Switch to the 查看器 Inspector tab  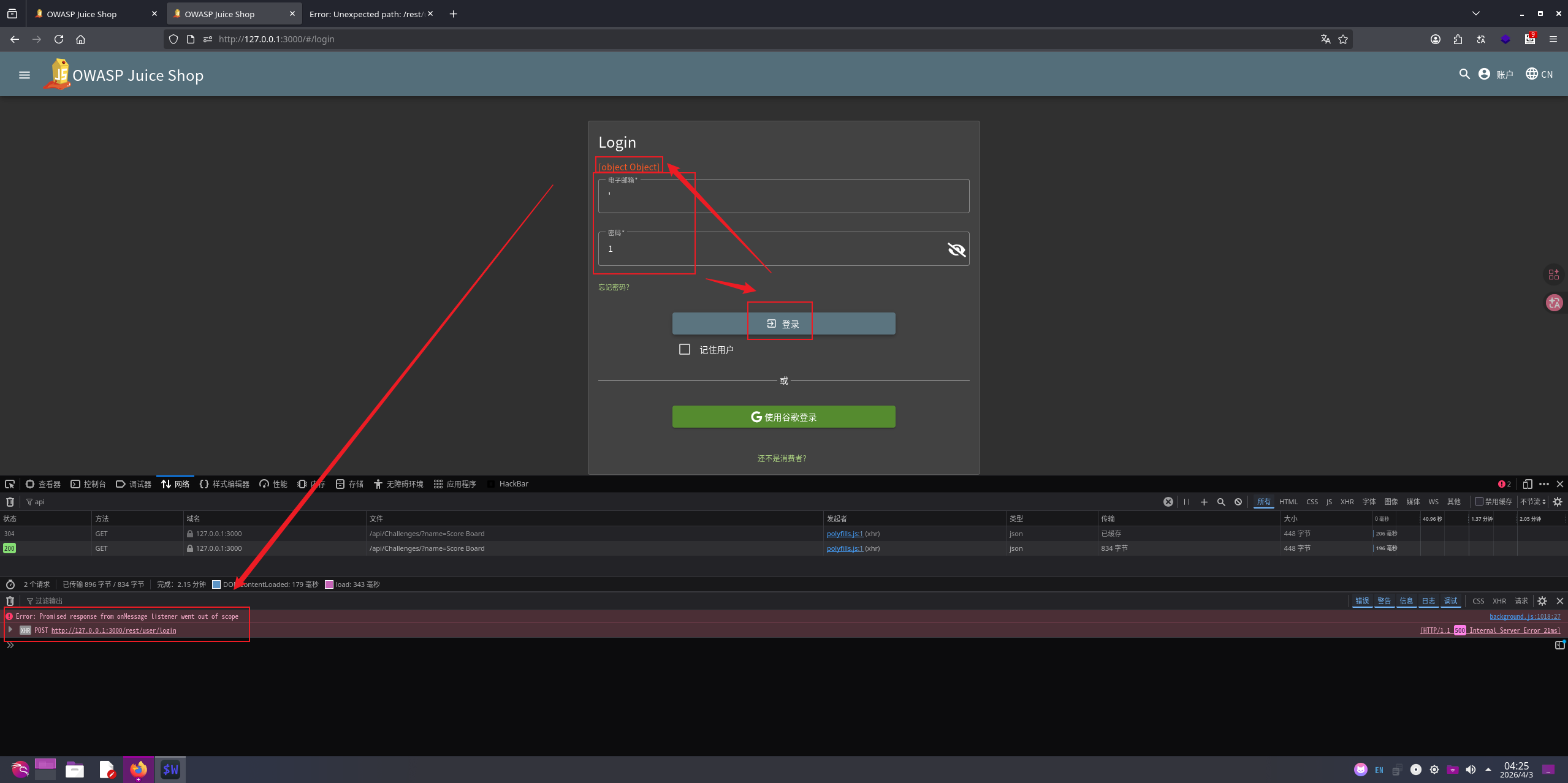pos(43,484)
